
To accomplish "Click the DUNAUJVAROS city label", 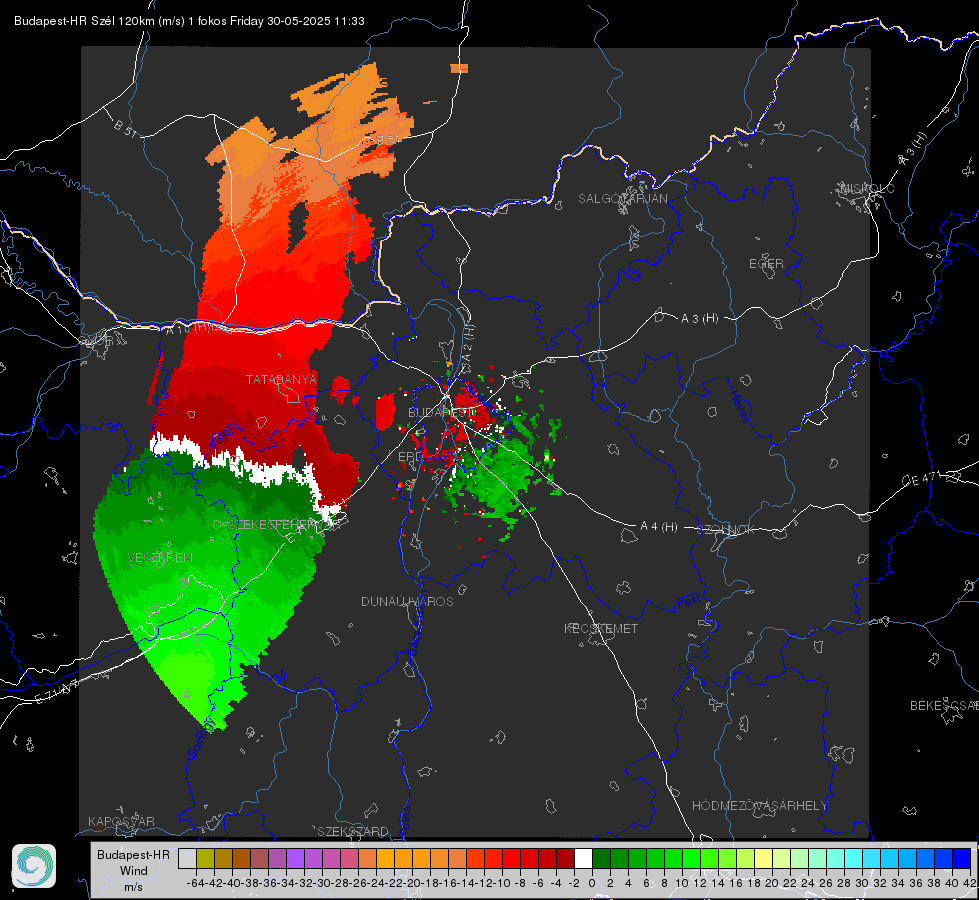I will click(407, 601).
